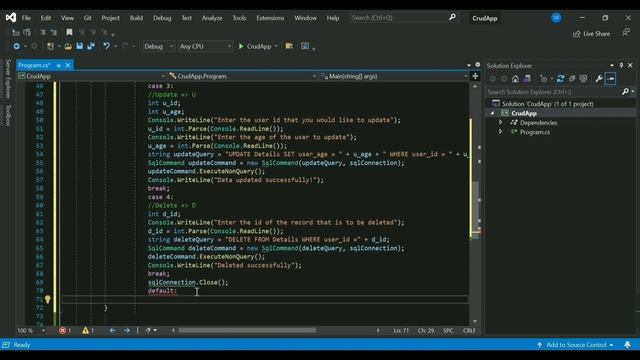The image size is (640, 360).
Task: Open the Edit menu
Action: coord(46,18)
